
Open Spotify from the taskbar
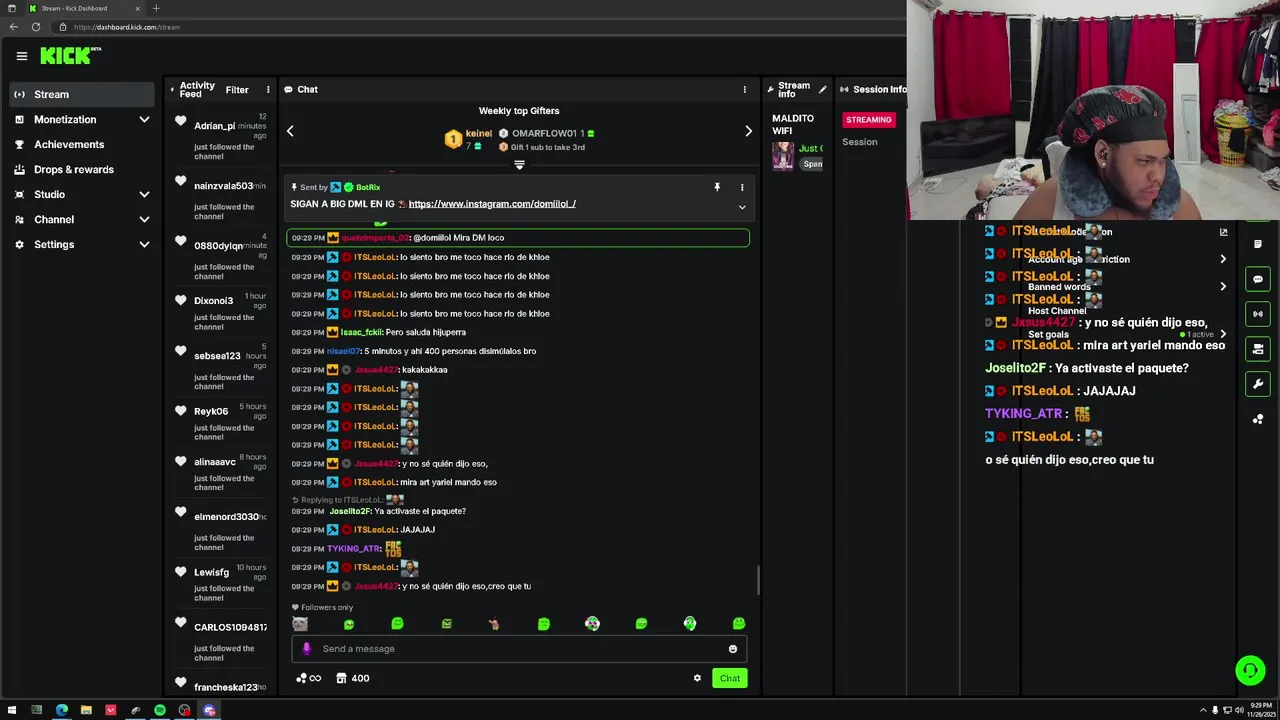click(160, 710)
